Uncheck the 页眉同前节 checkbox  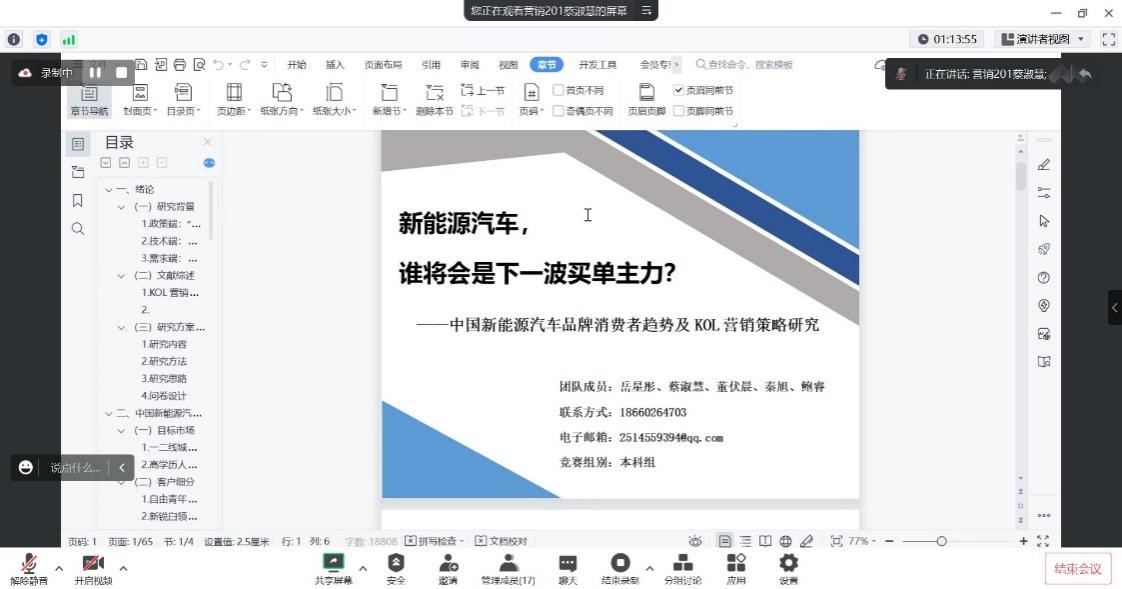(x=679, y=90)
